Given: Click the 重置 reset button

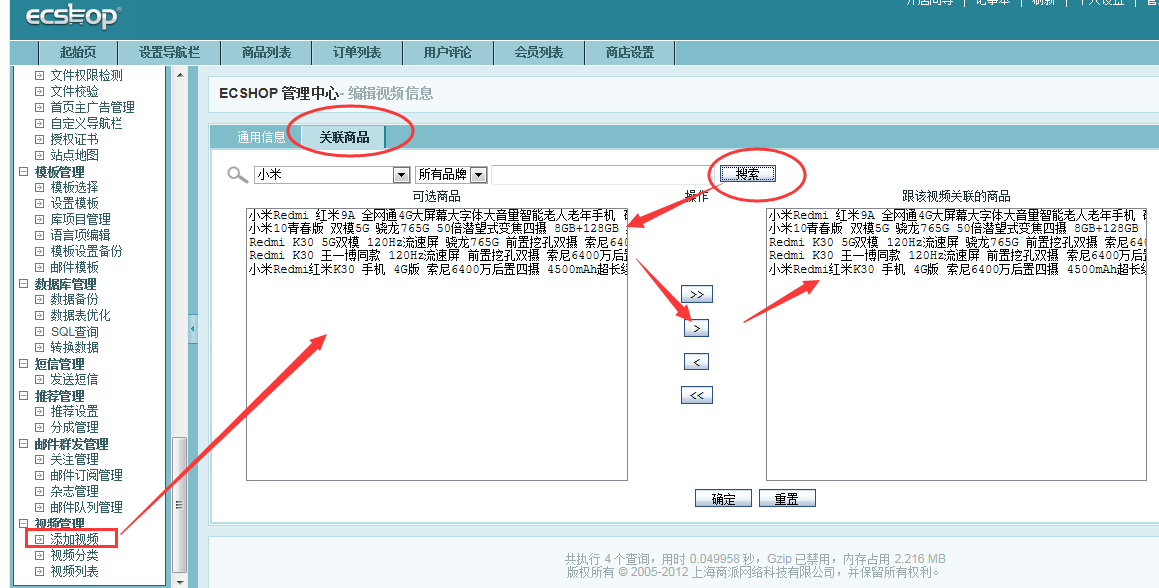Looking at the screenshot, I should [786, 499].
